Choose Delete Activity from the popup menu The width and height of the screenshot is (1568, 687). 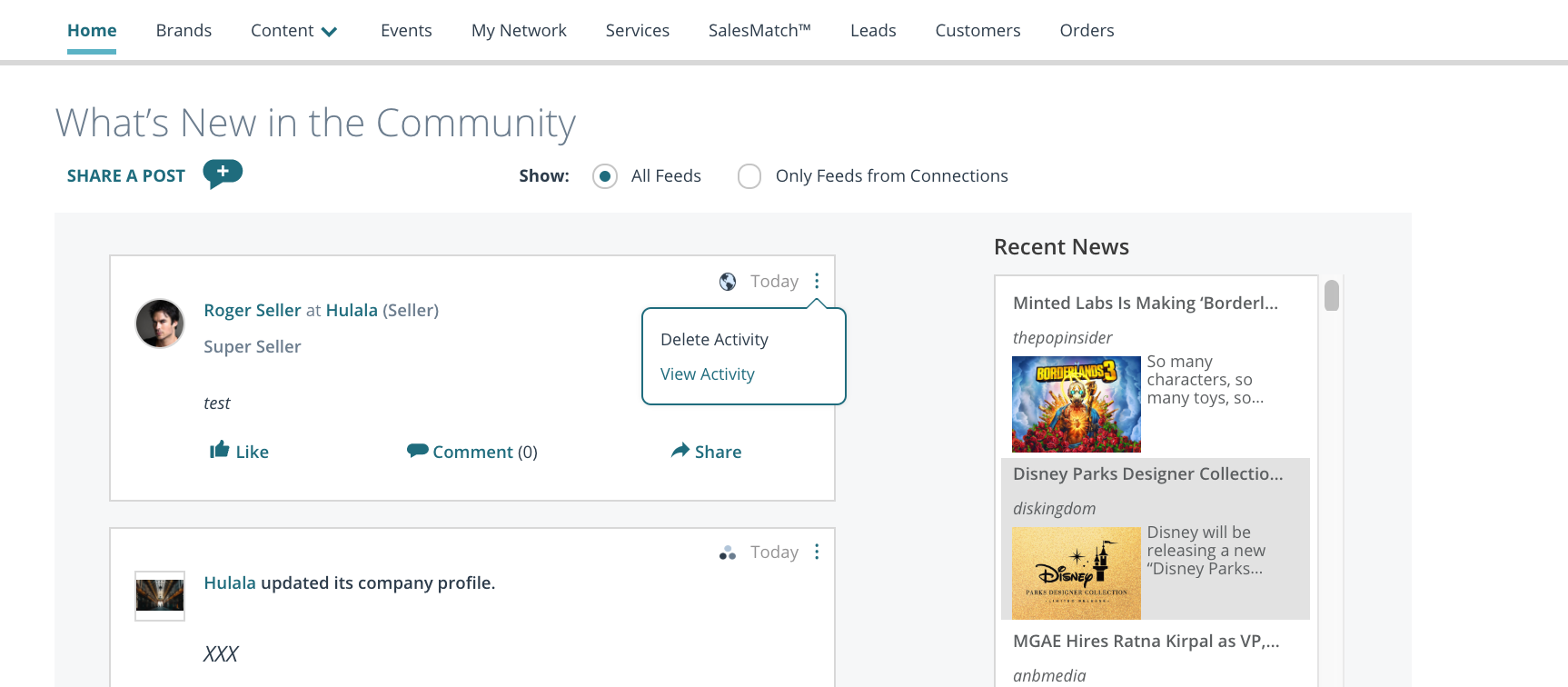(x=714, y=340)
